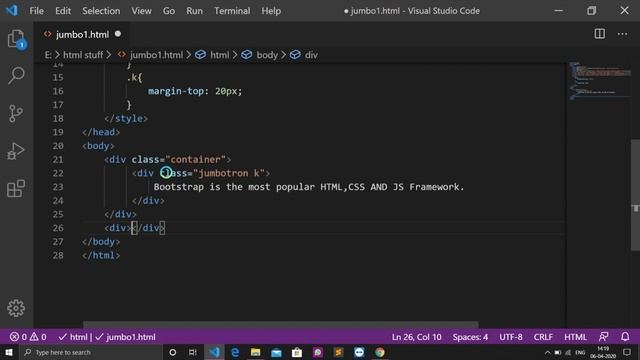
Task: Click the code minimap preview
Action: click(x=599, y=81)
